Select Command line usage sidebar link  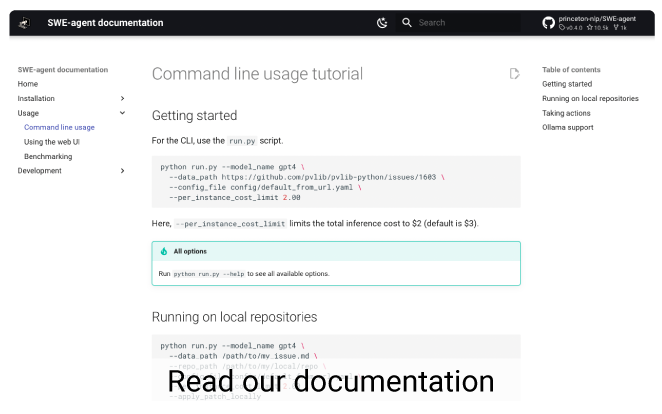point(59,127)
